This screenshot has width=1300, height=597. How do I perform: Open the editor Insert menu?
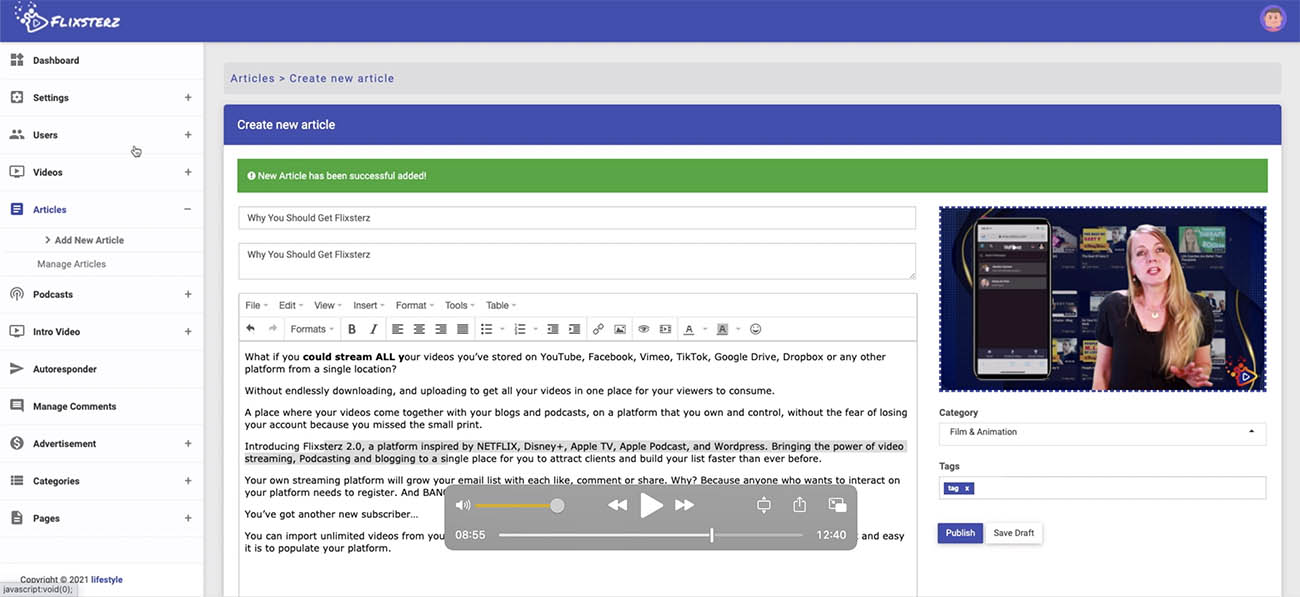pyautogui.click(x=369, y=305)
